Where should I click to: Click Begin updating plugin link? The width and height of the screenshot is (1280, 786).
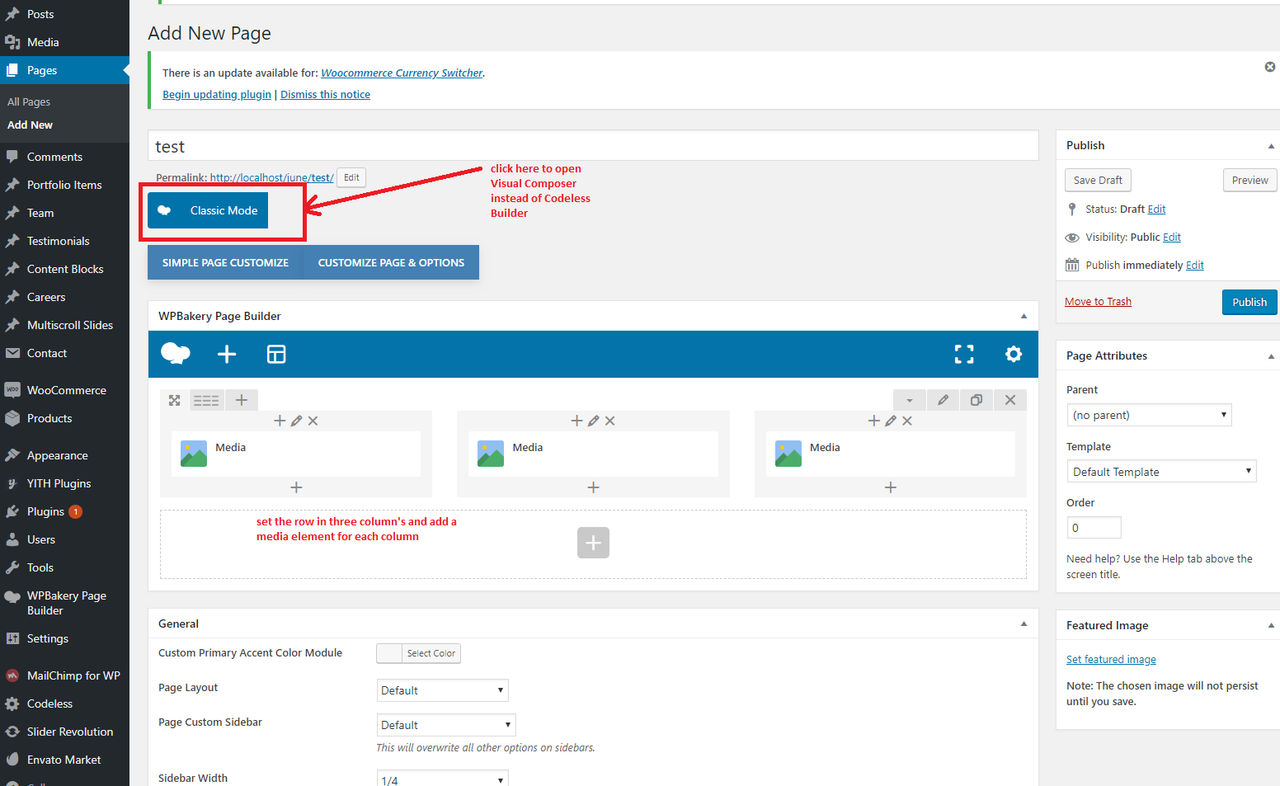point(217,94)
